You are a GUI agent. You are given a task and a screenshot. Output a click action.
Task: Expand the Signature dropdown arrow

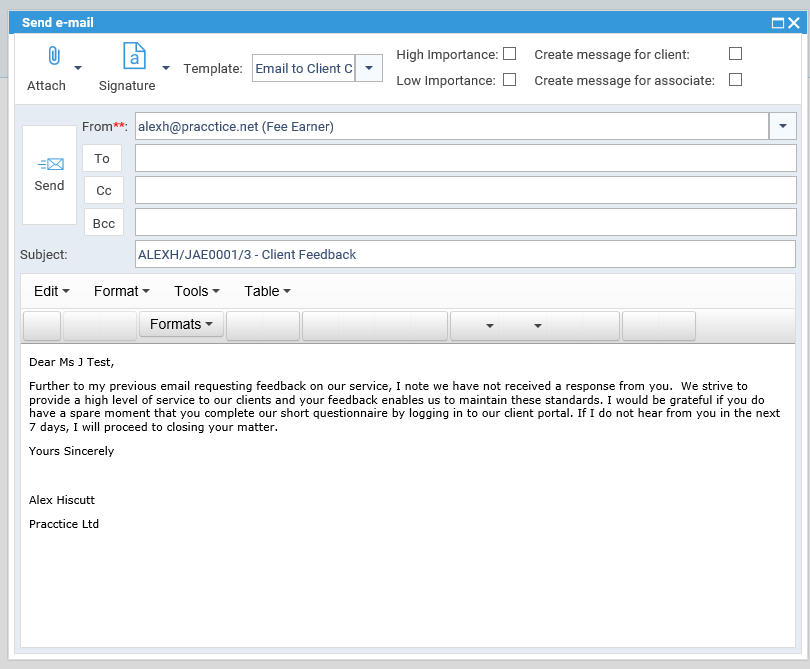pyautogui.click(x=166, y=68)
